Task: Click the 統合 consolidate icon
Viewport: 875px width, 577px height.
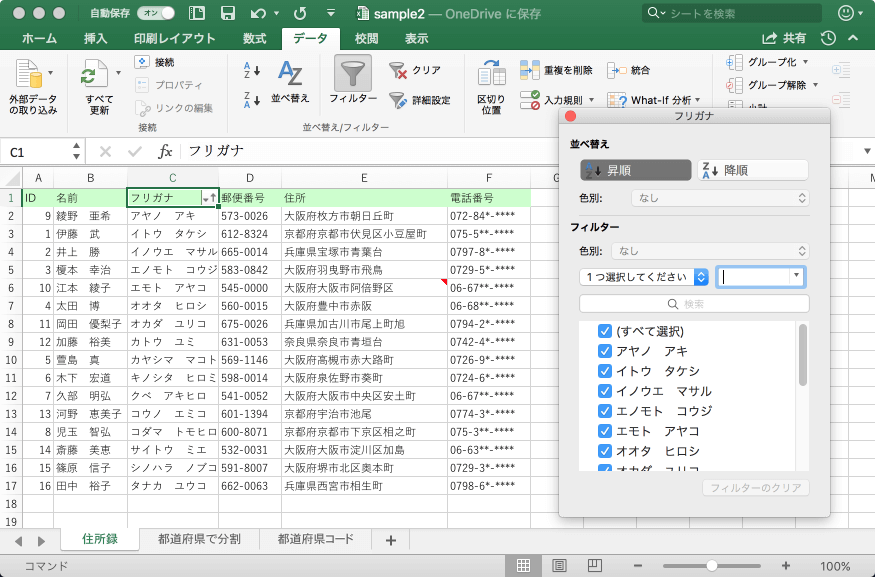Action: [617, 70]
